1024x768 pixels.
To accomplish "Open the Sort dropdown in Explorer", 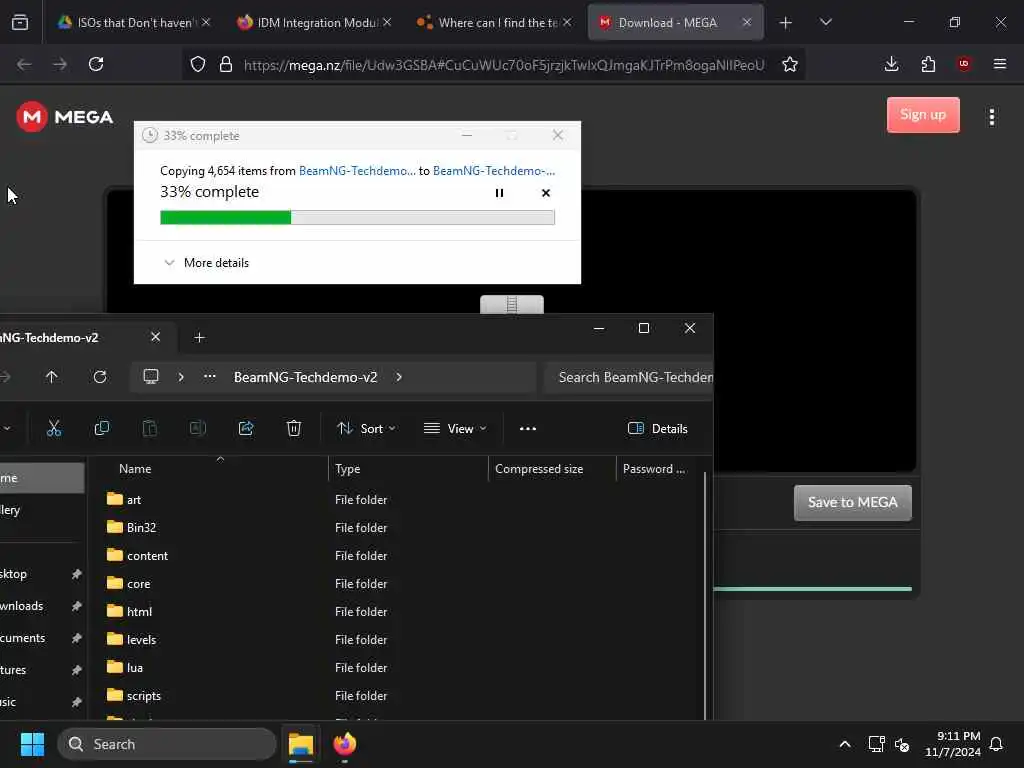I will click(x=366, y=428).
